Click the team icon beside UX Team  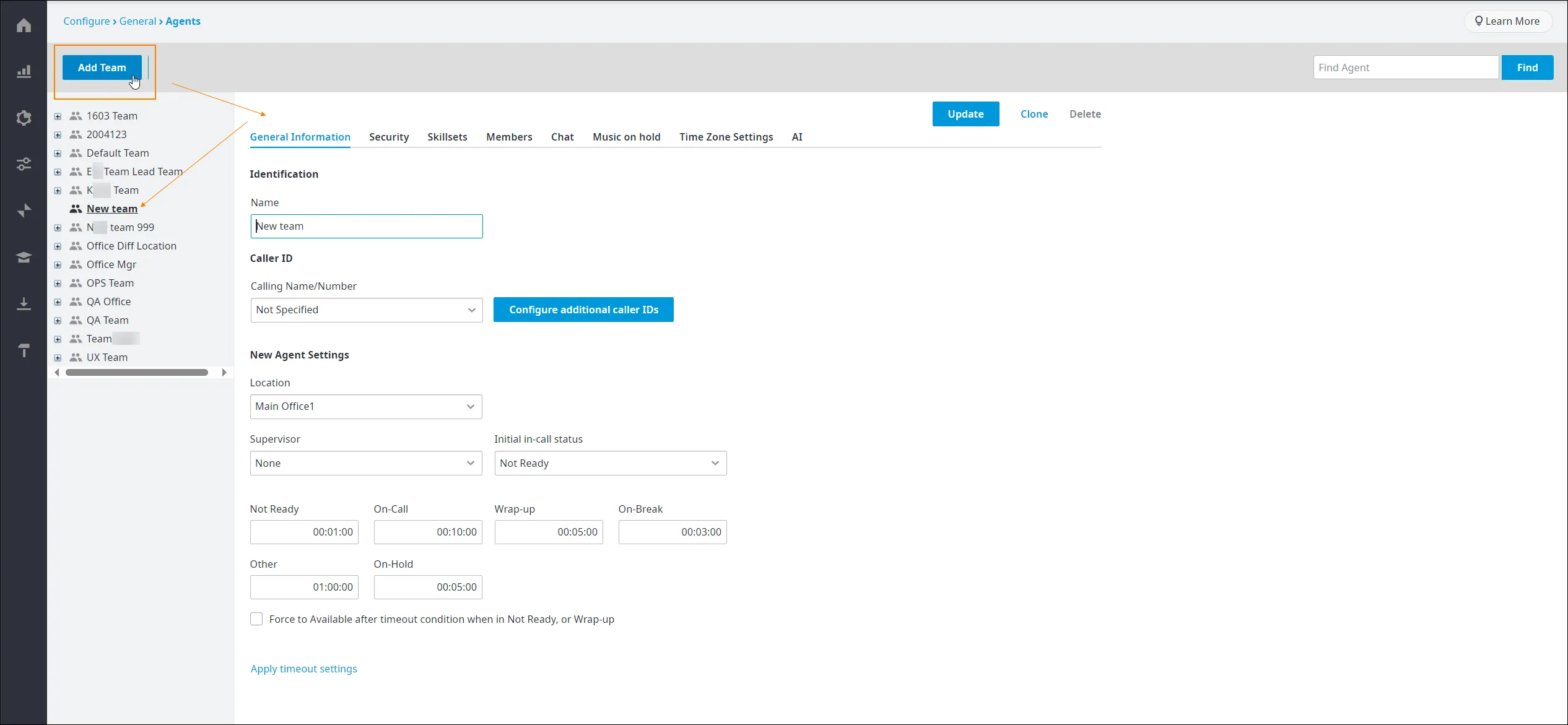tap(76, 357)
